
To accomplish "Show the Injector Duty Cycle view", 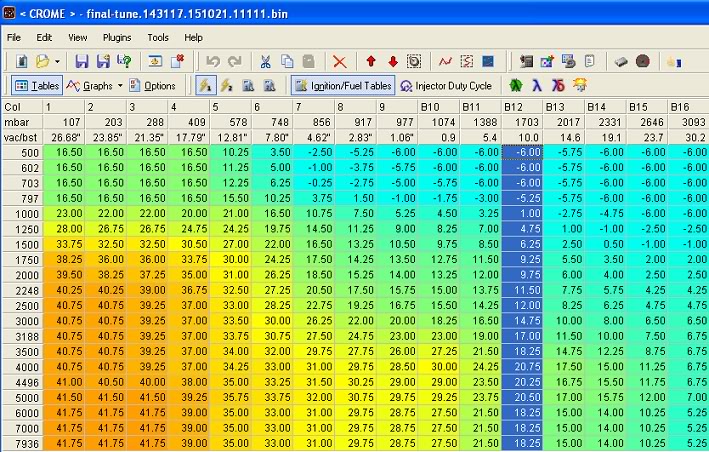I will 446,85.
